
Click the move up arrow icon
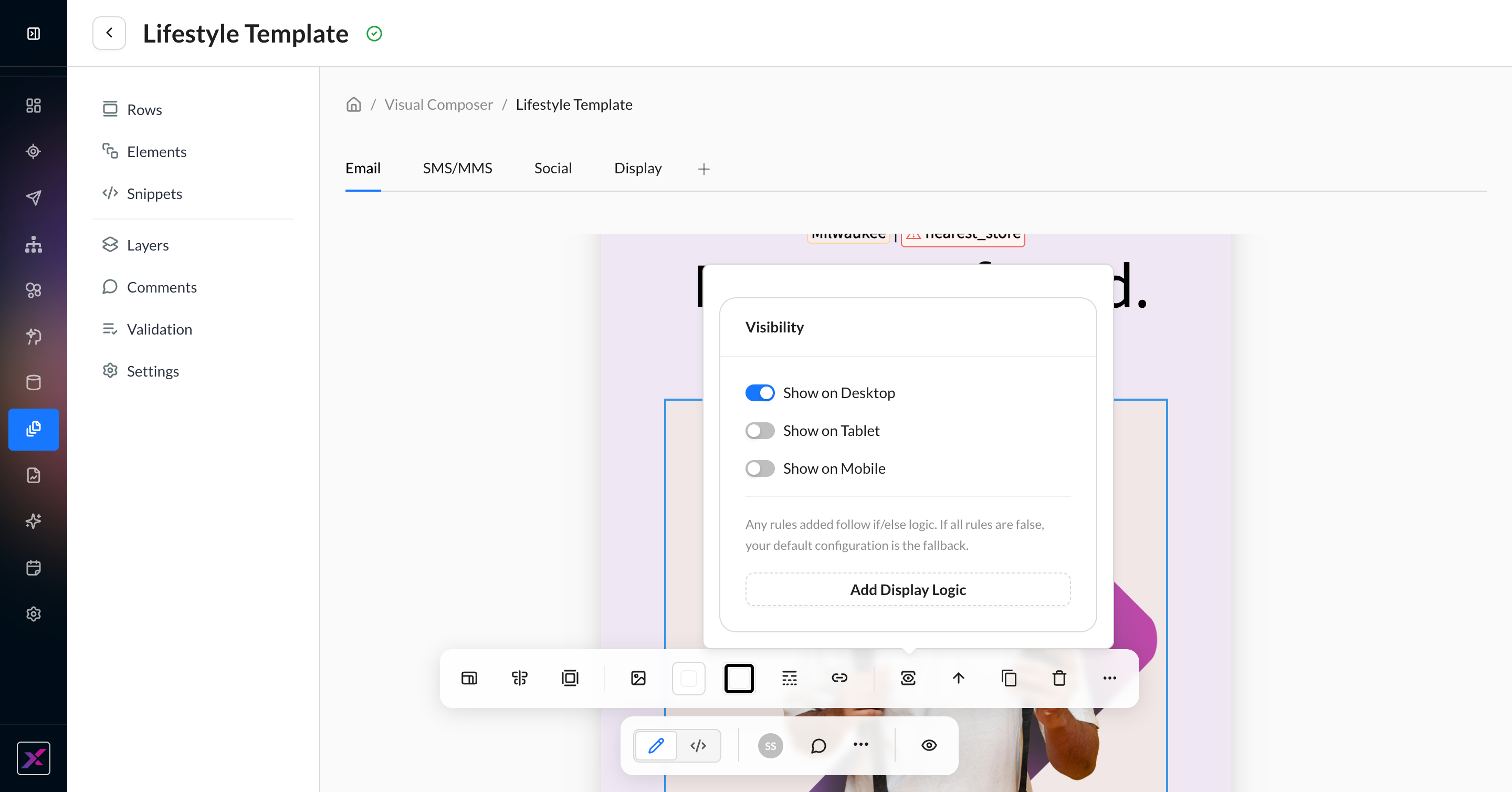[959, 678]
